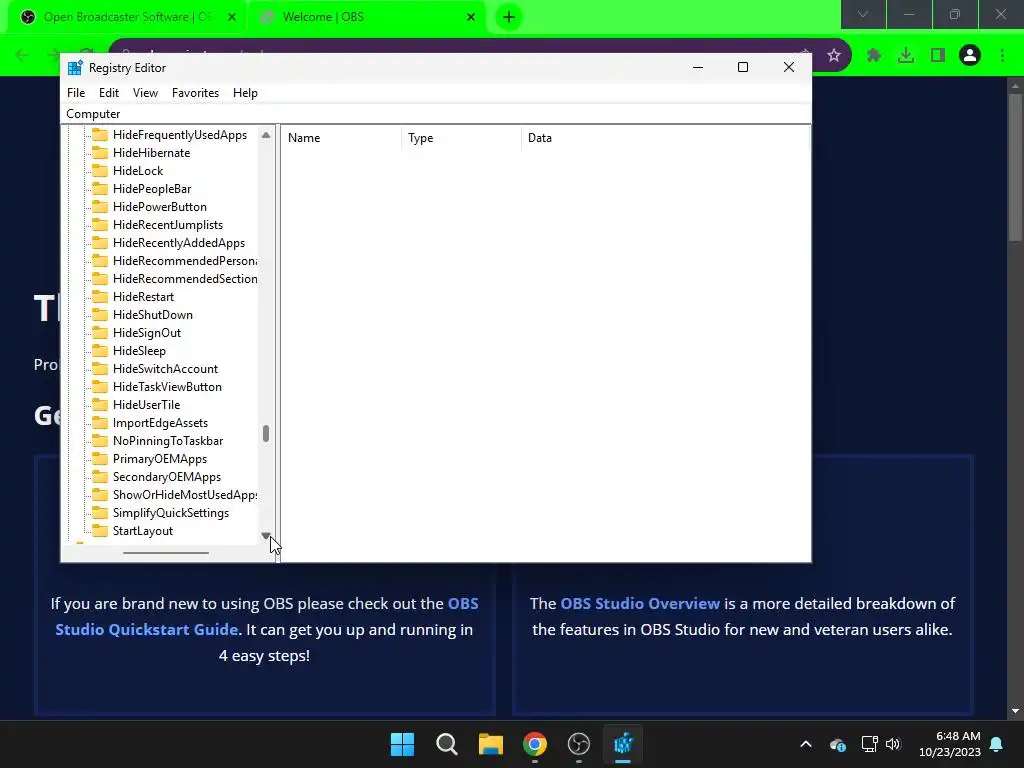Viewport: 1024px width, 768px height.
Task: Click the Data column header
Action: coord(665,138)
